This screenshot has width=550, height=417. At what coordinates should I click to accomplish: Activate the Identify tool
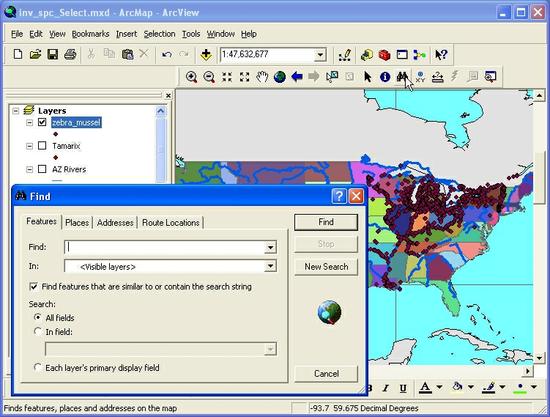(x=385, y=76)
